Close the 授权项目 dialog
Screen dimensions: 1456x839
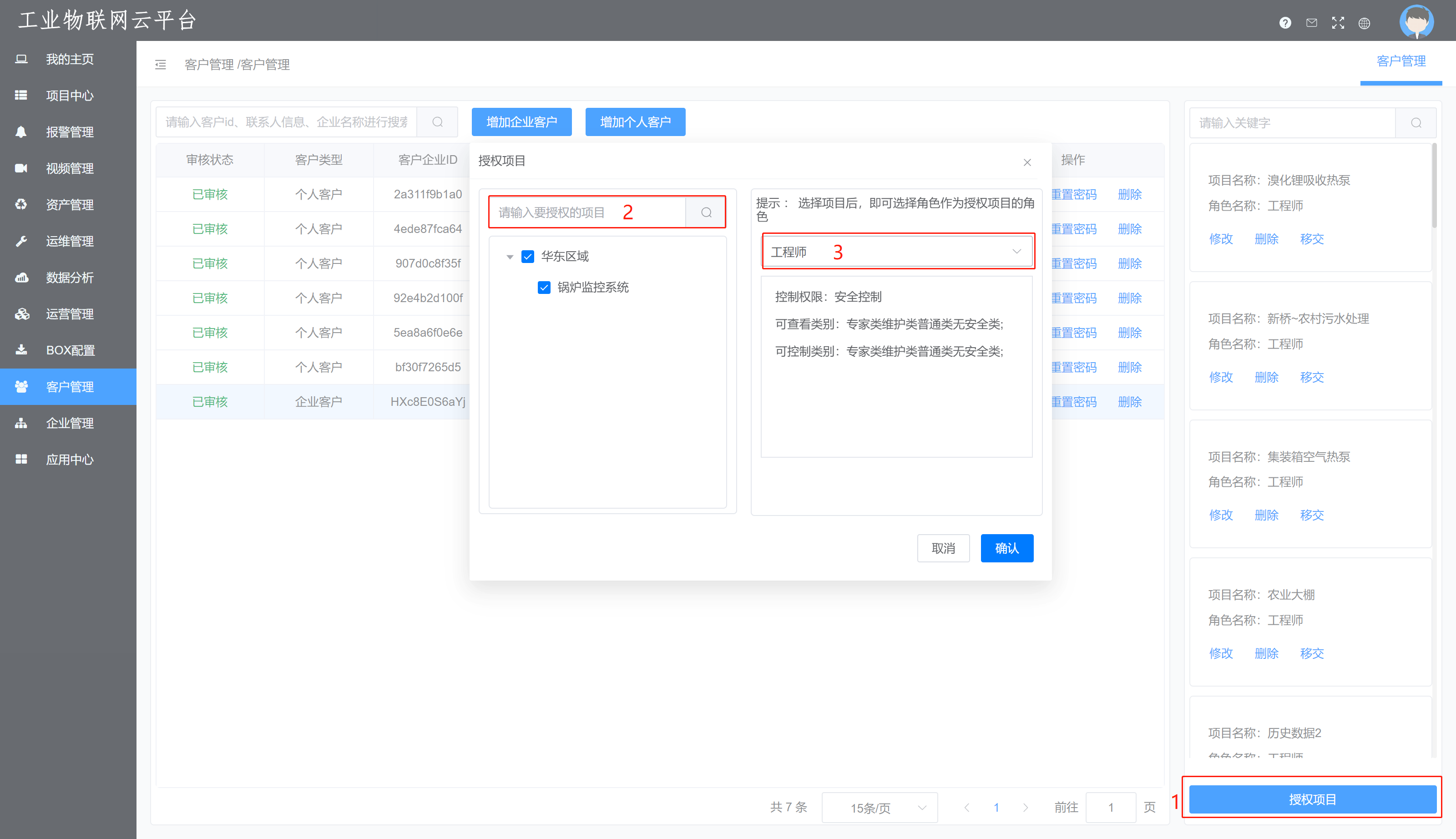(1027, 162)
